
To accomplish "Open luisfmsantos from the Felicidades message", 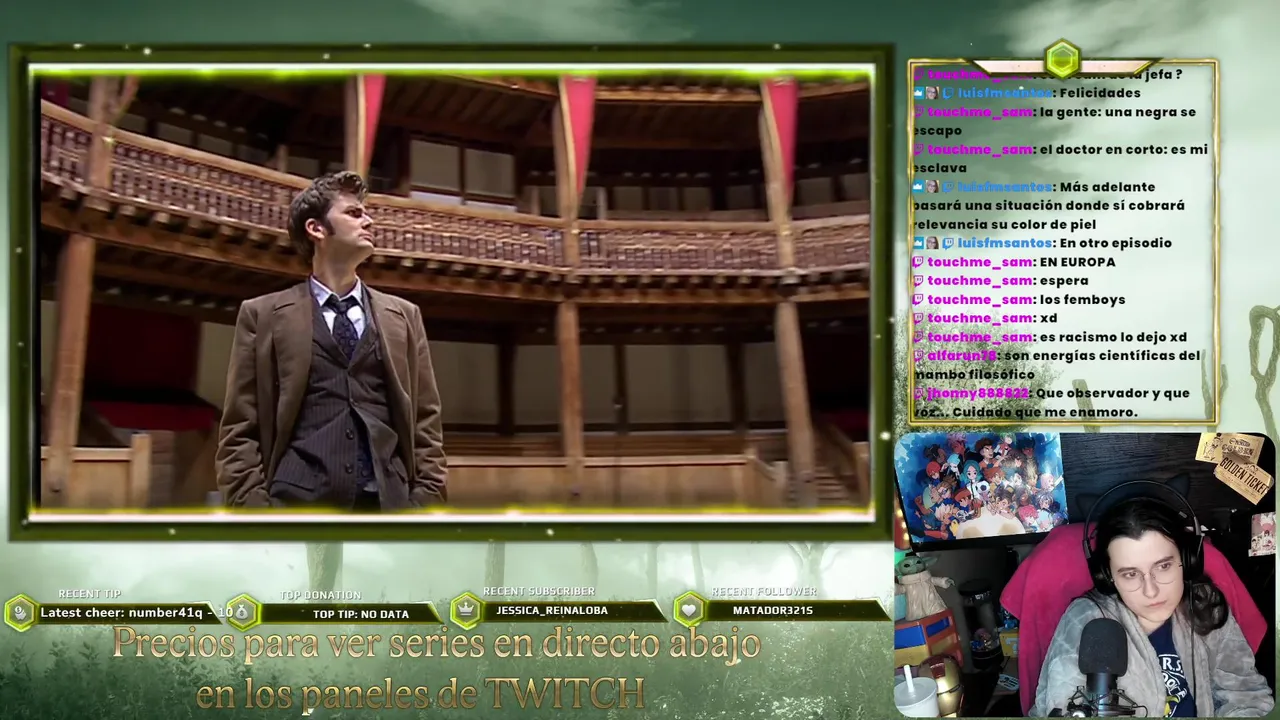I will coord(1004,93).
